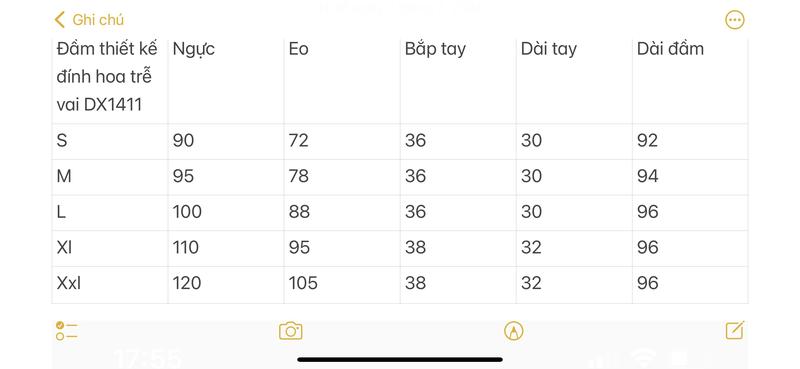
Task: Go back to Ghi chú notes list
Action: coord(89,20)
